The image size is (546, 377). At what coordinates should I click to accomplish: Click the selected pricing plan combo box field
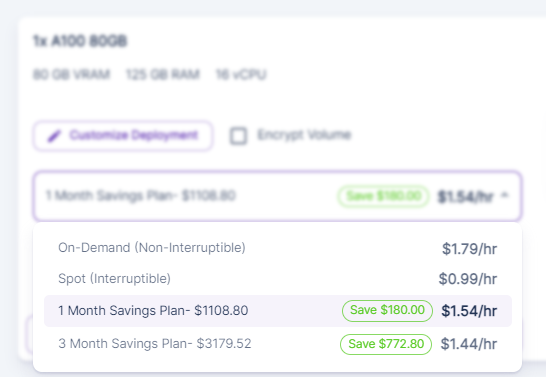pyautogui.click(x=277, y=196)
